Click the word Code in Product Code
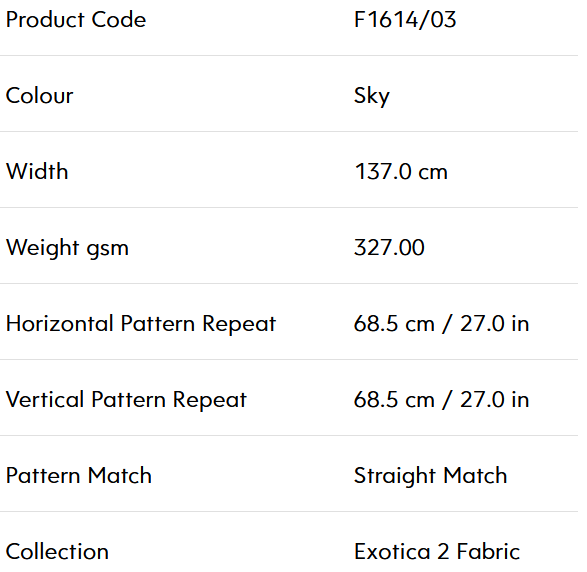 [119, 19]
